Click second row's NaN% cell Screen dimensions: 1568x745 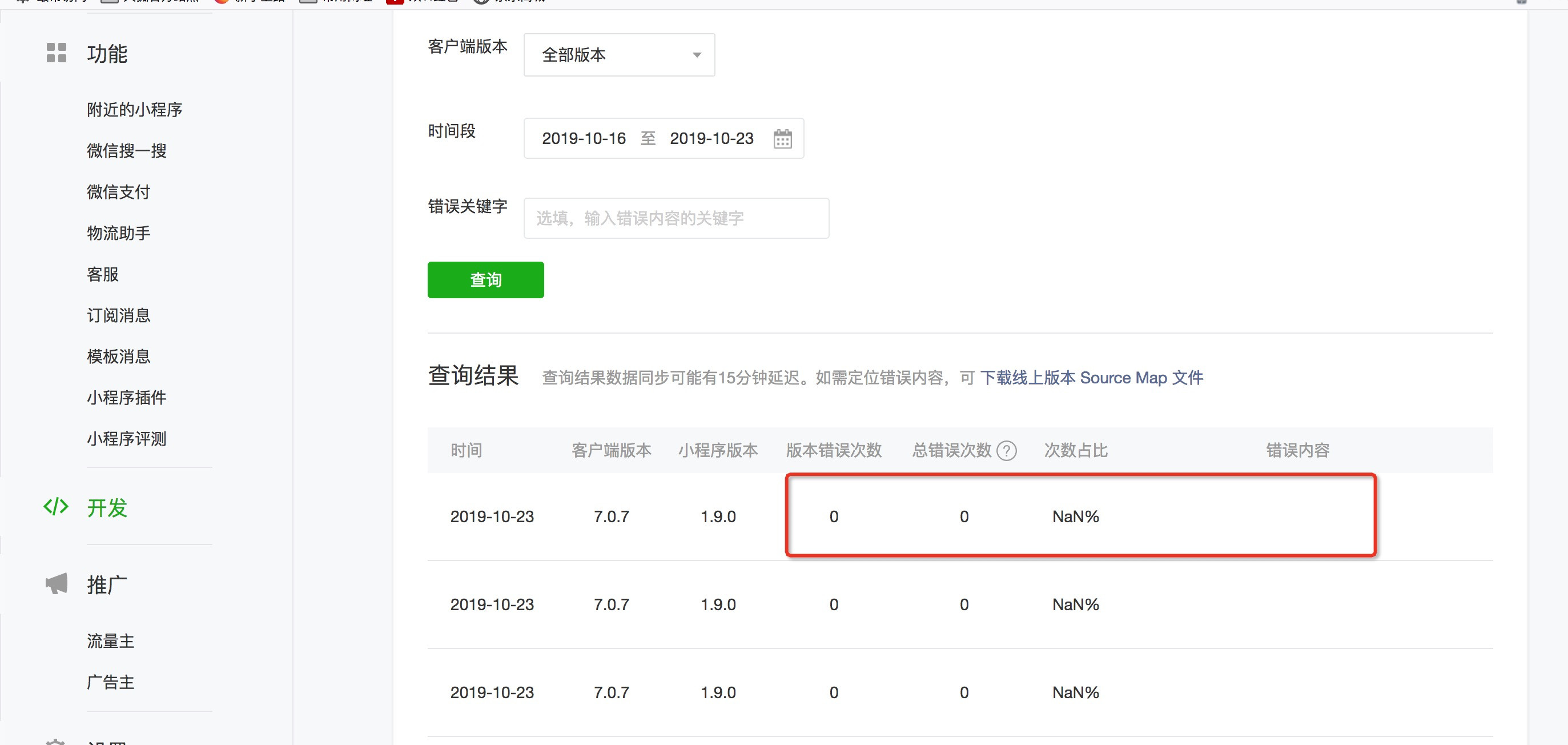click(x=1076, y=604)
